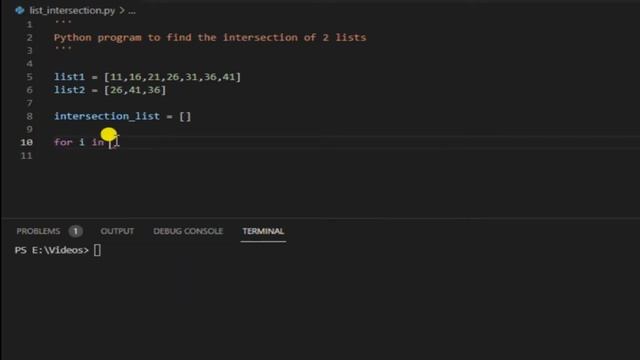Click line number 10 in the gutter
Image resolution: width=640 pixels, height=360 pixels.
click(27, 142)
